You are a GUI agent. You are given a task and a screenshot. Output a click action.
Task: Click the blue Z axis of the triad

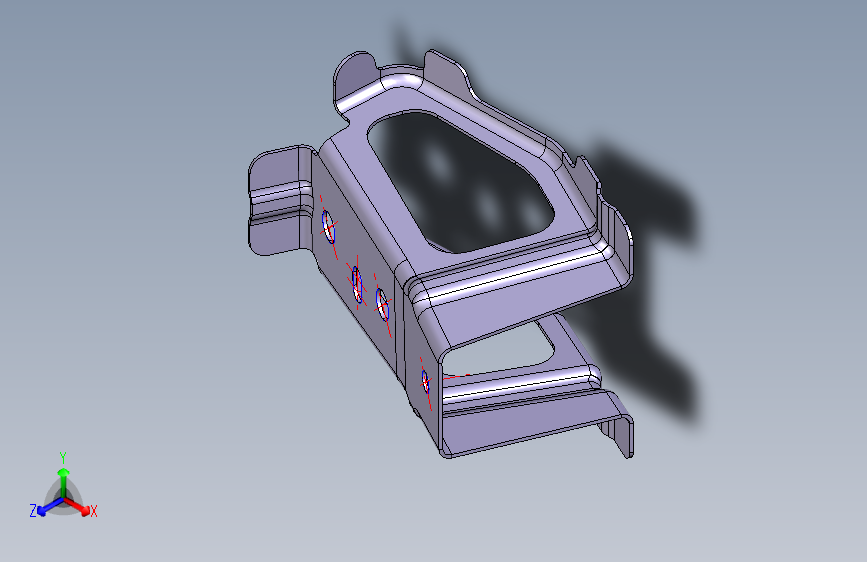50,506
